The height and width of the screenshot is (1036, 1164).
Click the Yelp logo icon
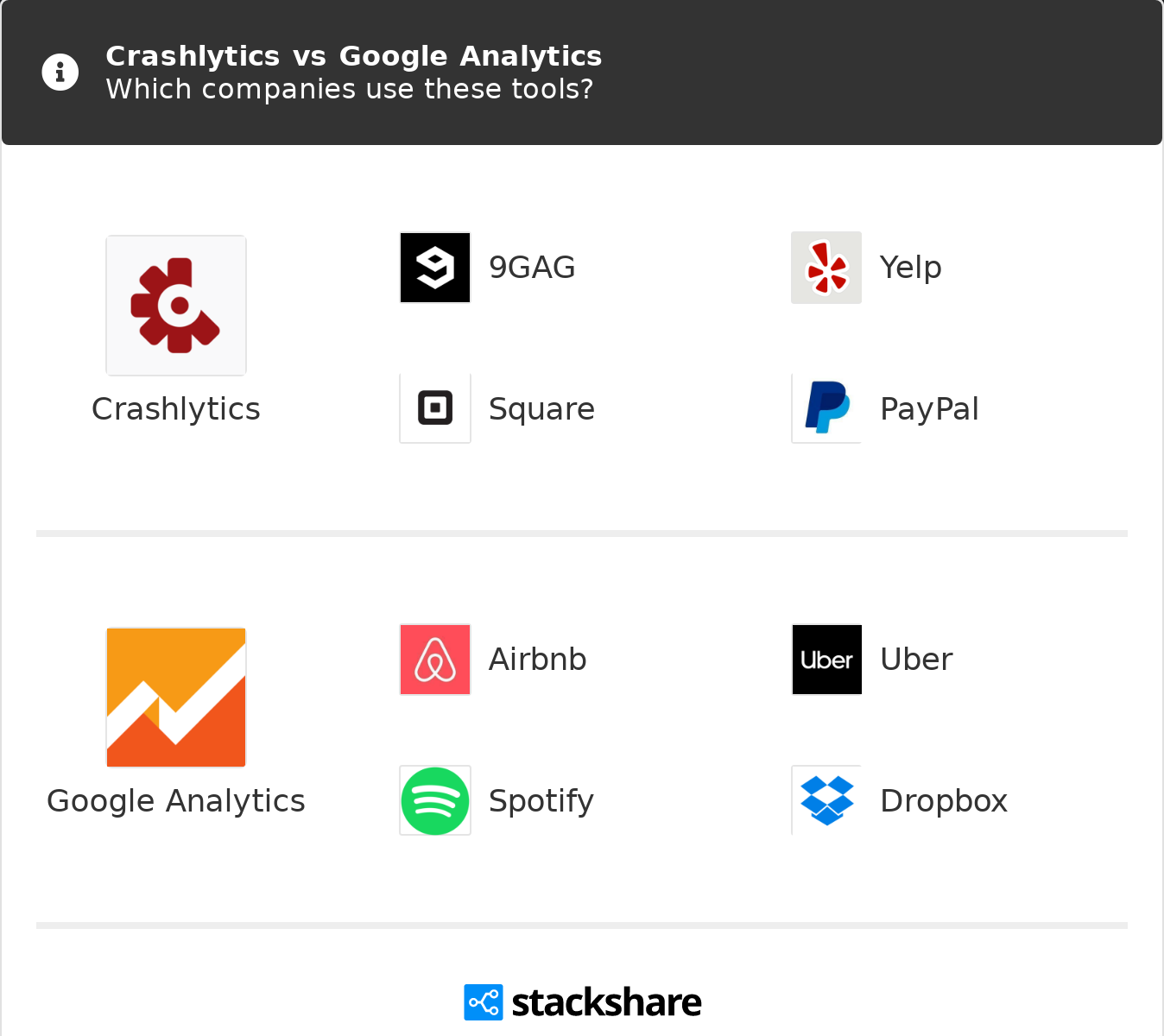click(x=826, y=268)
